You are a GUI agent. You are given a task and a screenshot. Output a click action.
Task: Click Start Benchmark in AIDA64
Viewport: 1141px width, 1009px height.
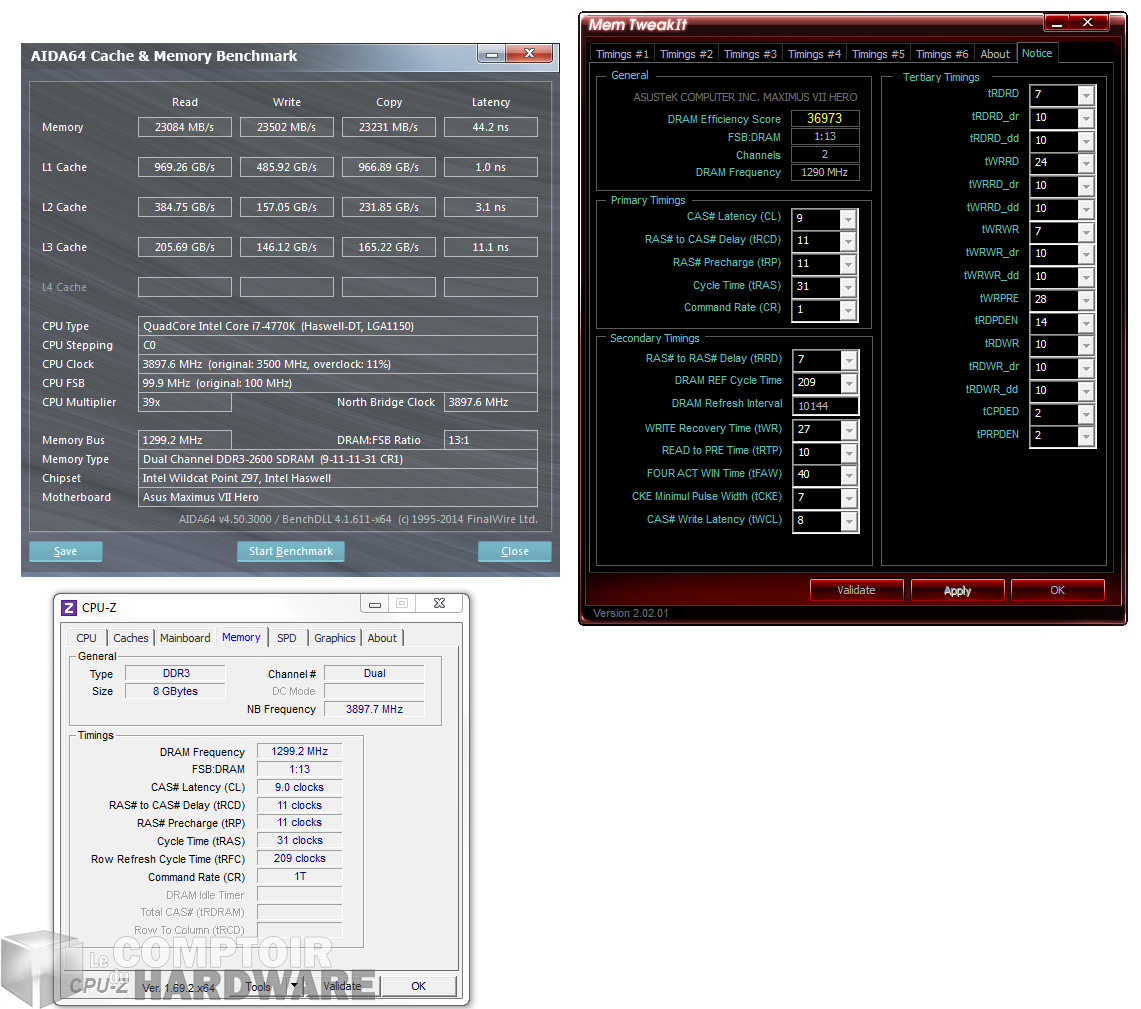[291, 551]
